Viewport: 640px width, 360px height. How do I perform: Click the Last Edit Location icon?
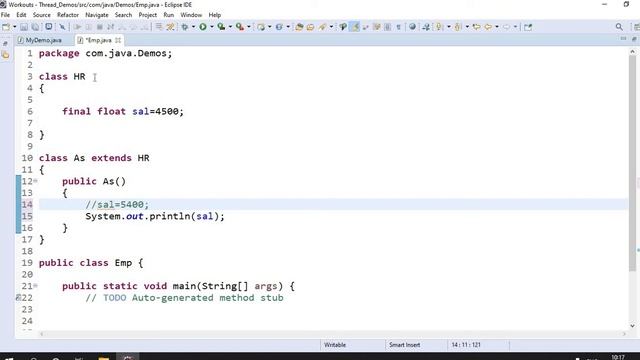tap(476, 27)
